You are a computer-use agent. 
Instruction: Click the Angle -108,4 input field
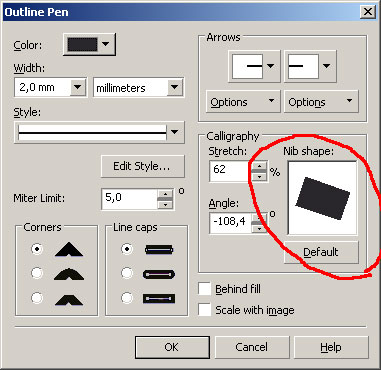(x=231, y=223)
